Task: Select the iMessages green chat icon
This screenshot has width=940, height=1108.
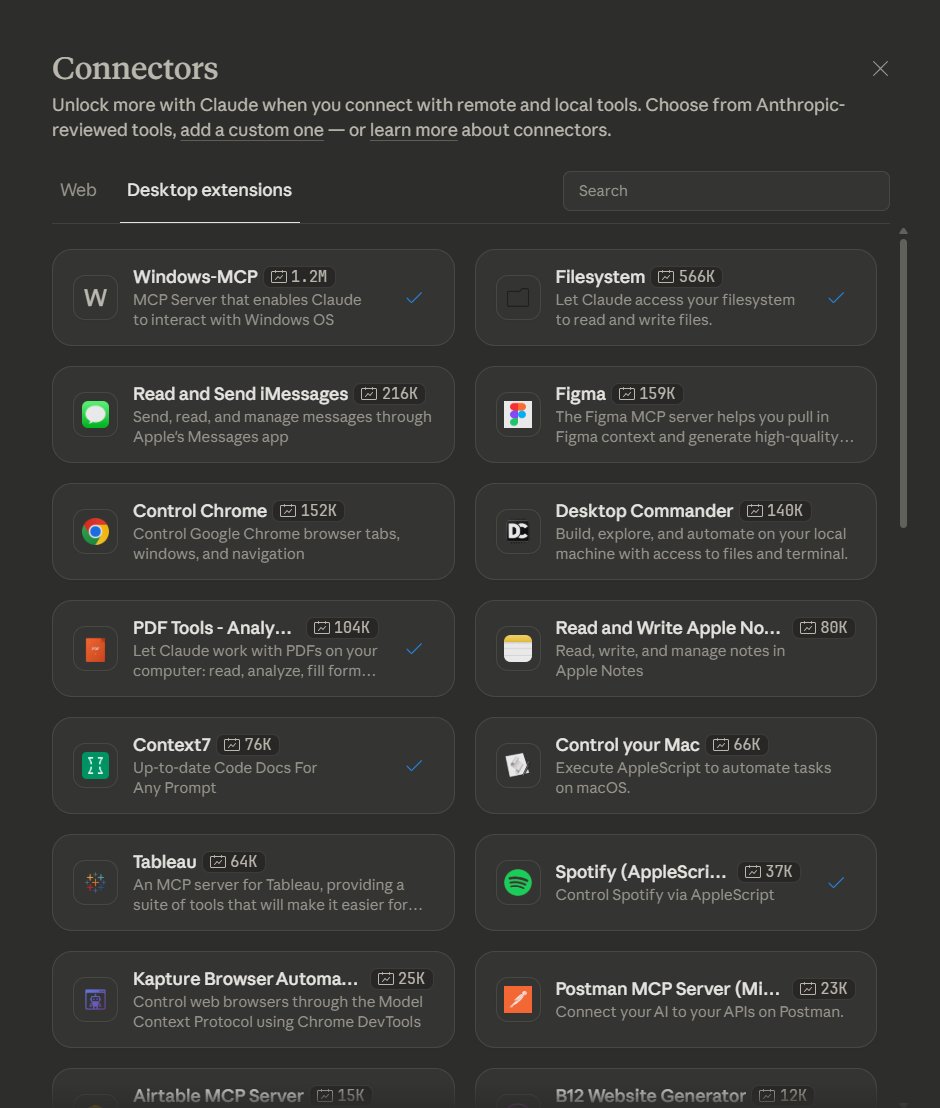Action: click(x=95, y=414)
